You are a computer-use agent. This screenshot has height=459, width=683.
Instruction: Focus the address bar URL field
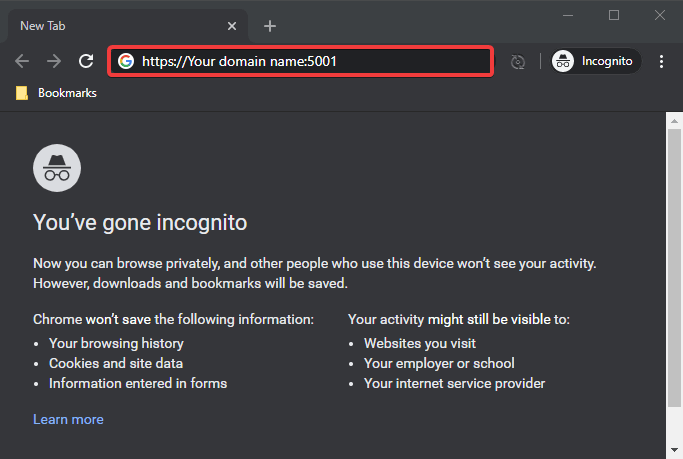[310, 61]
